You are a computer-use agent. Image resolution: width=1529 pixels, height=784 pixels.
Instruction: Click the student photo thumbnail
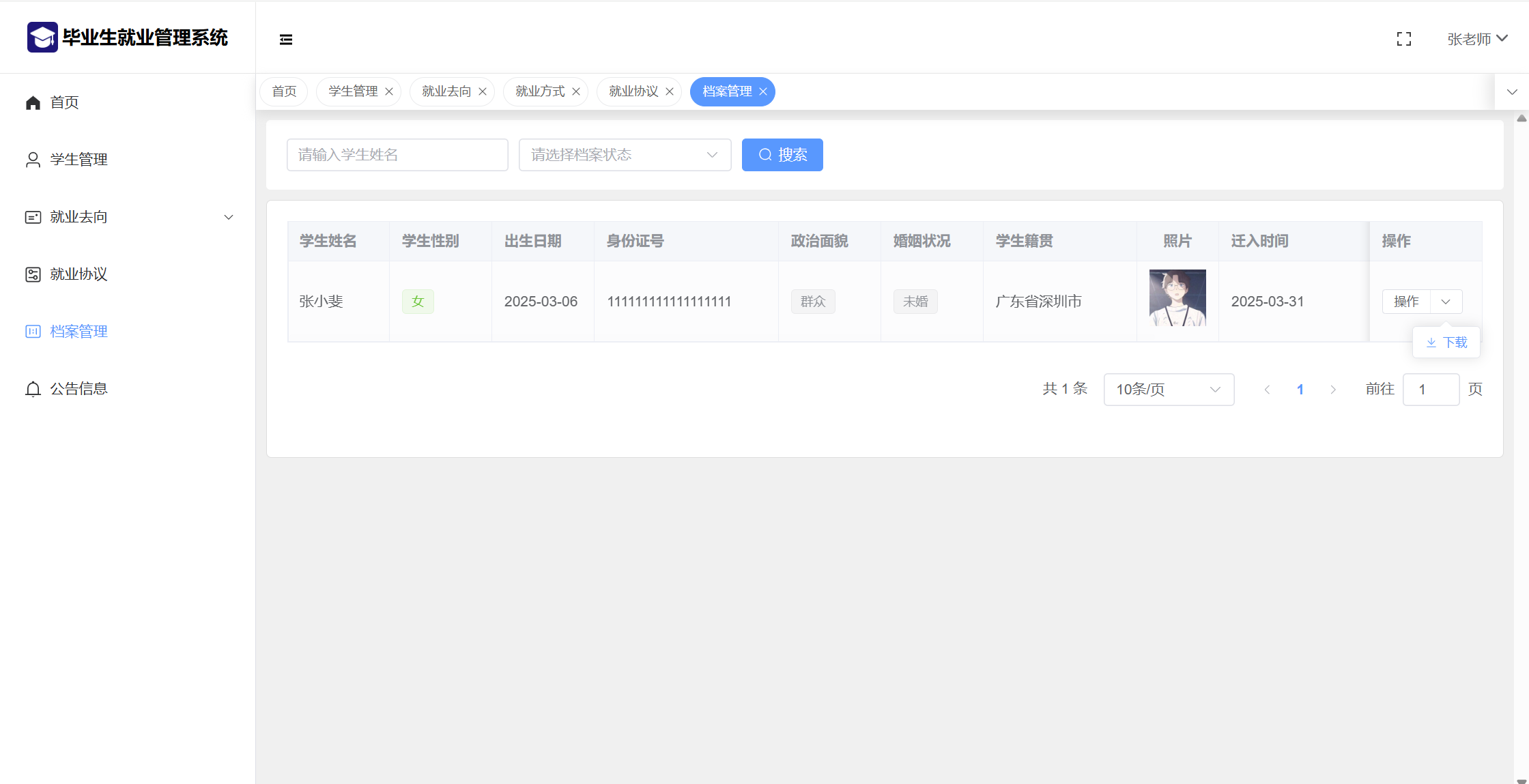pyautogui.click(x=1177, y=297)
